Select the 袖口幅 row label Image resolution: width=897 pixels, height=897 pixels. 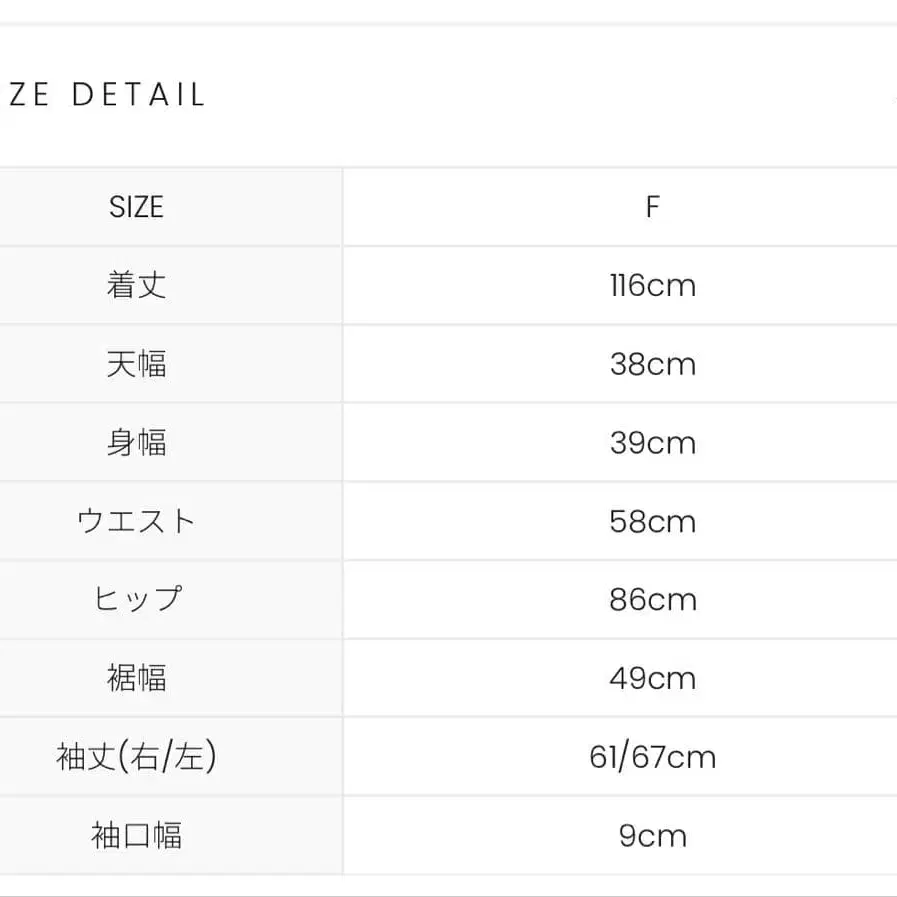(x=136, y=835)
